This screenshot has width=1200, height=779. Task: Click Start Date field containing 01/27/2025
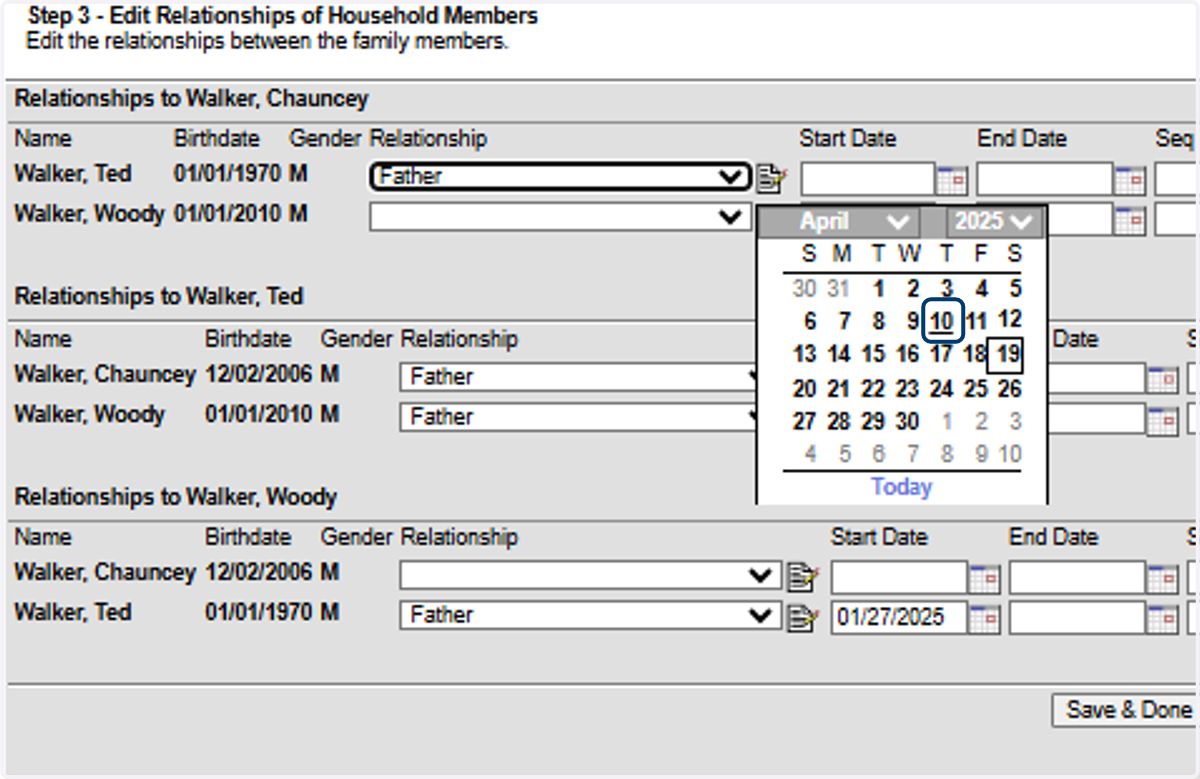900,617
